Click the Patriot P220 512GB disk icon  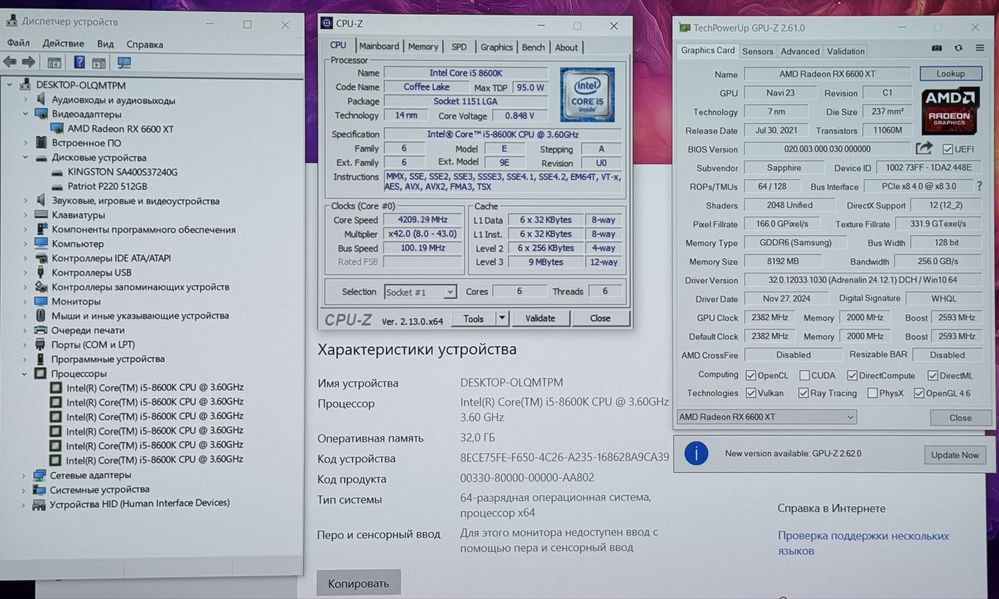[x=57, y=187]
